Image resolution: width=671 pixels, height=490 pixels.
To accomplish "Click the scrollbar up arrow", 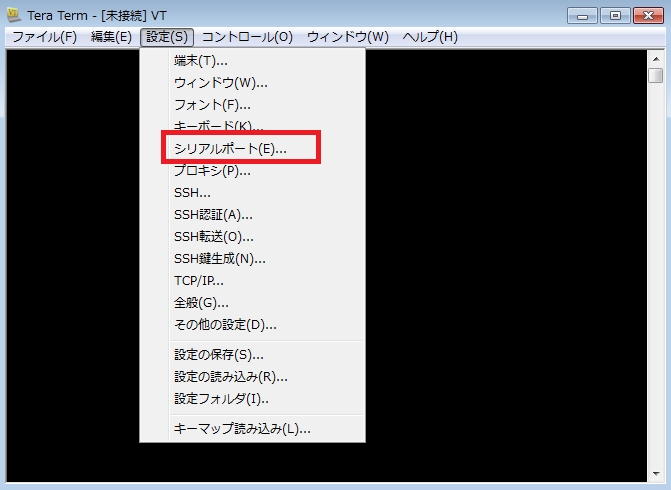I will 656,59.
